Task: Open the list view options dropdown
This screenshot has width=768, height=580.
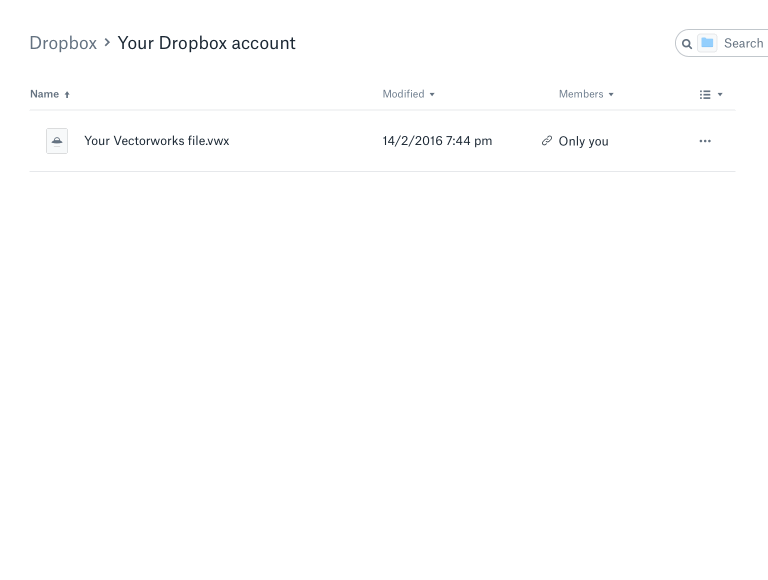Action: (x=711, y=95)
